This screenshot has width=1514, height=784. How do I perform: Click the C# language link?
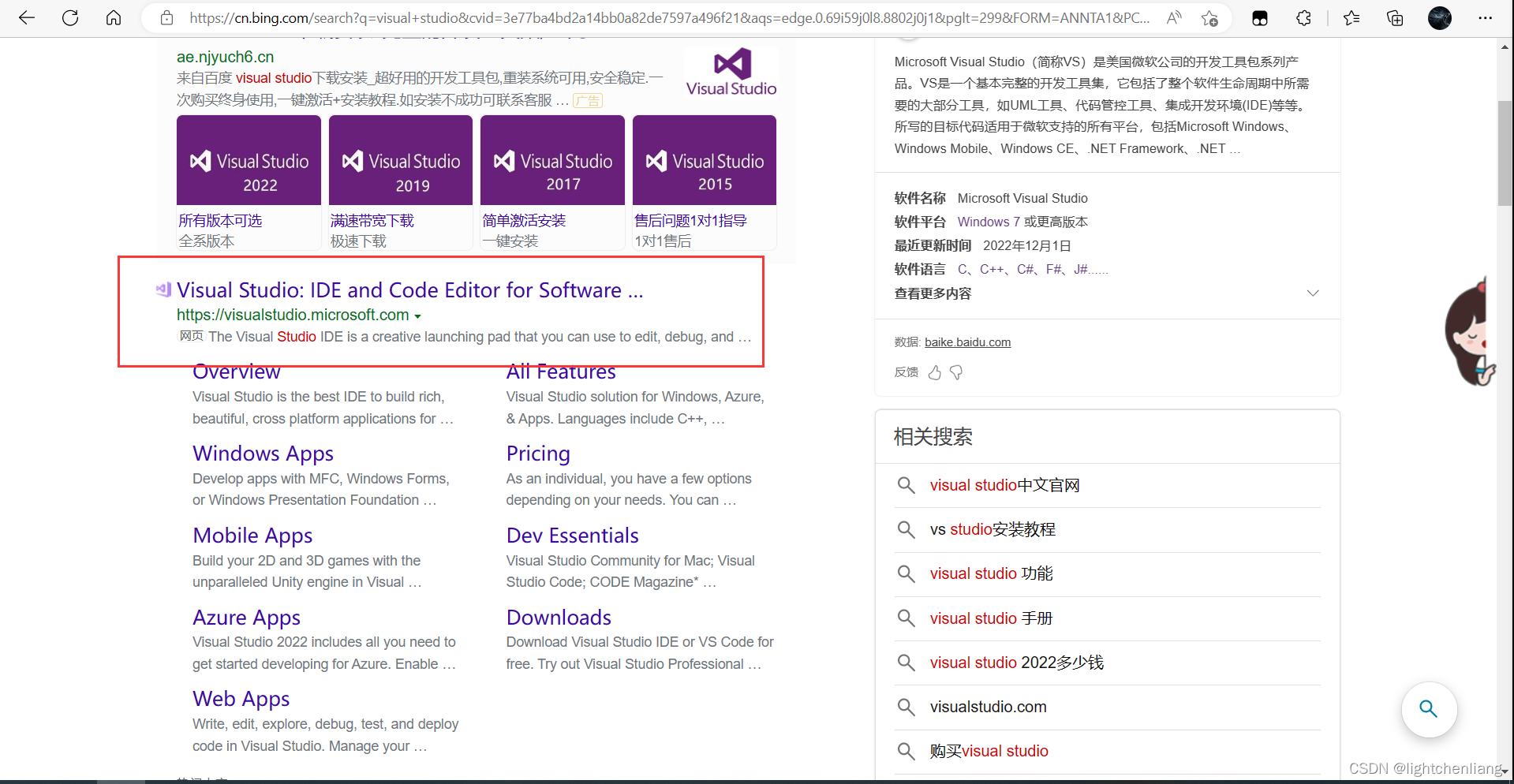[1026, 269]
